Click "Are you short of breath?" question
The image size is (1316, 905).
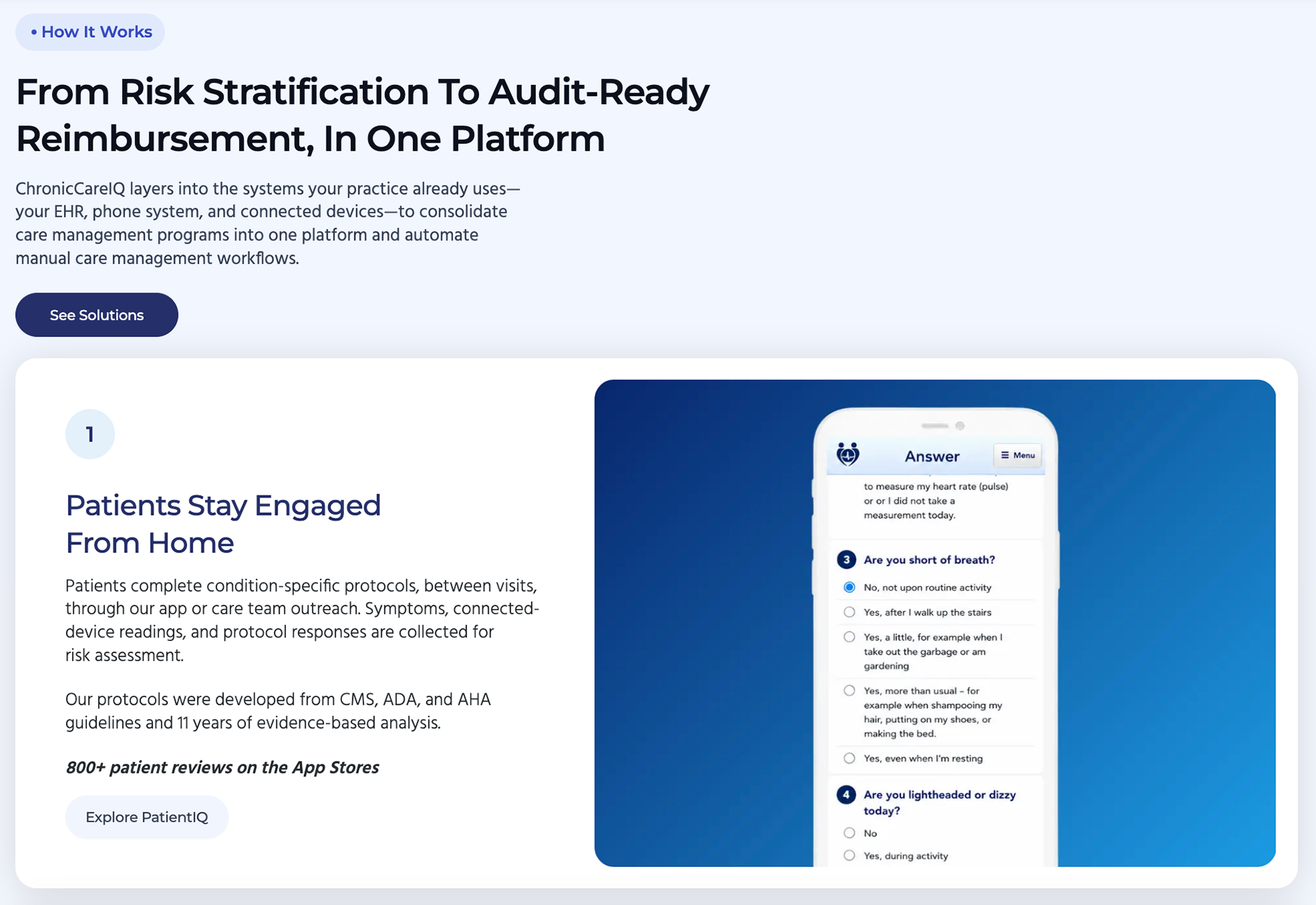[x=929, y=559]
